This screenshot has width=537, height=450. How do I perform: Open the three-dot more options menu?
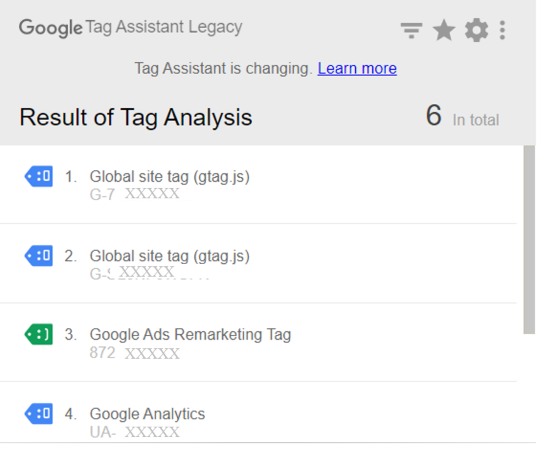pos(502,30)
